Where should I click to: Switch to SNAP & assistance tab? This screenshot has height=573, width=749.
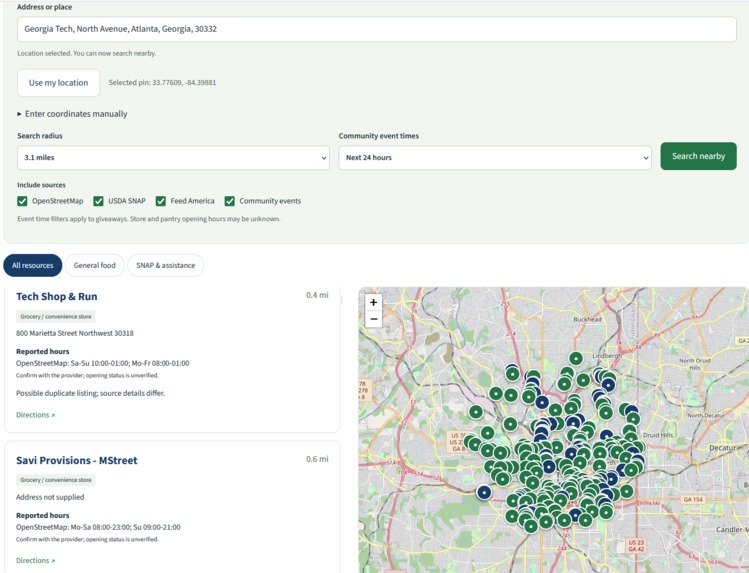coord(165,265)
